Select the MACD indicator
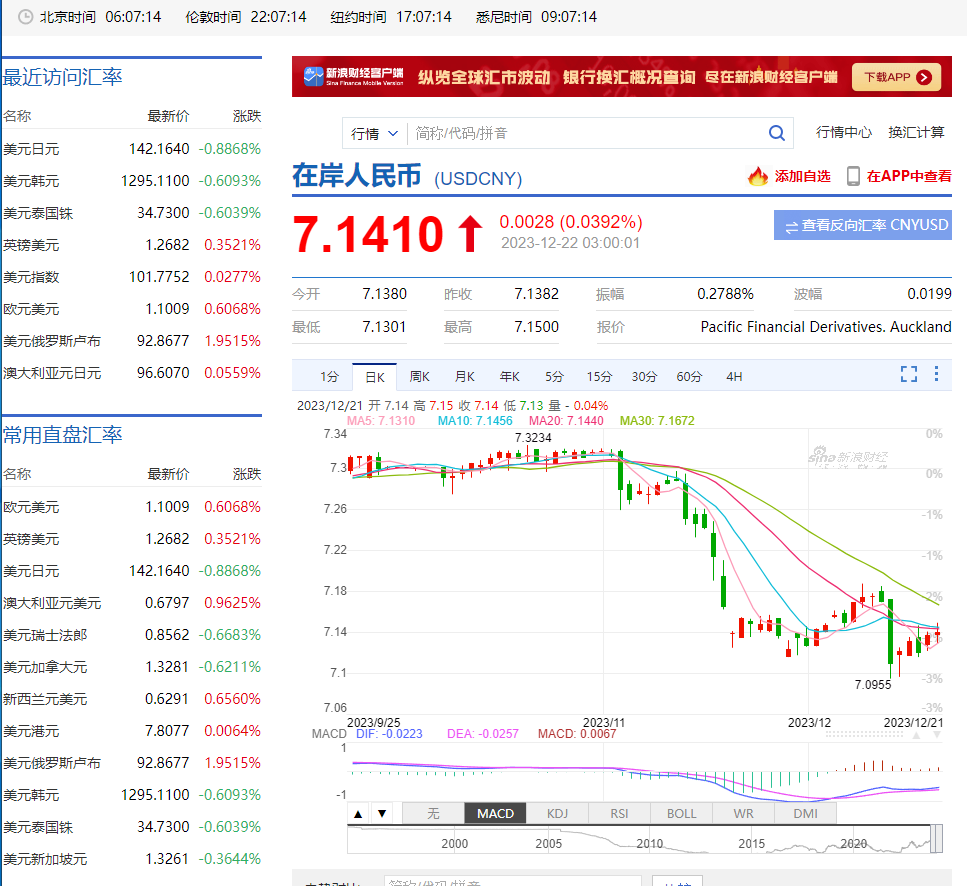The image size is (967, 886). (495, 814)
